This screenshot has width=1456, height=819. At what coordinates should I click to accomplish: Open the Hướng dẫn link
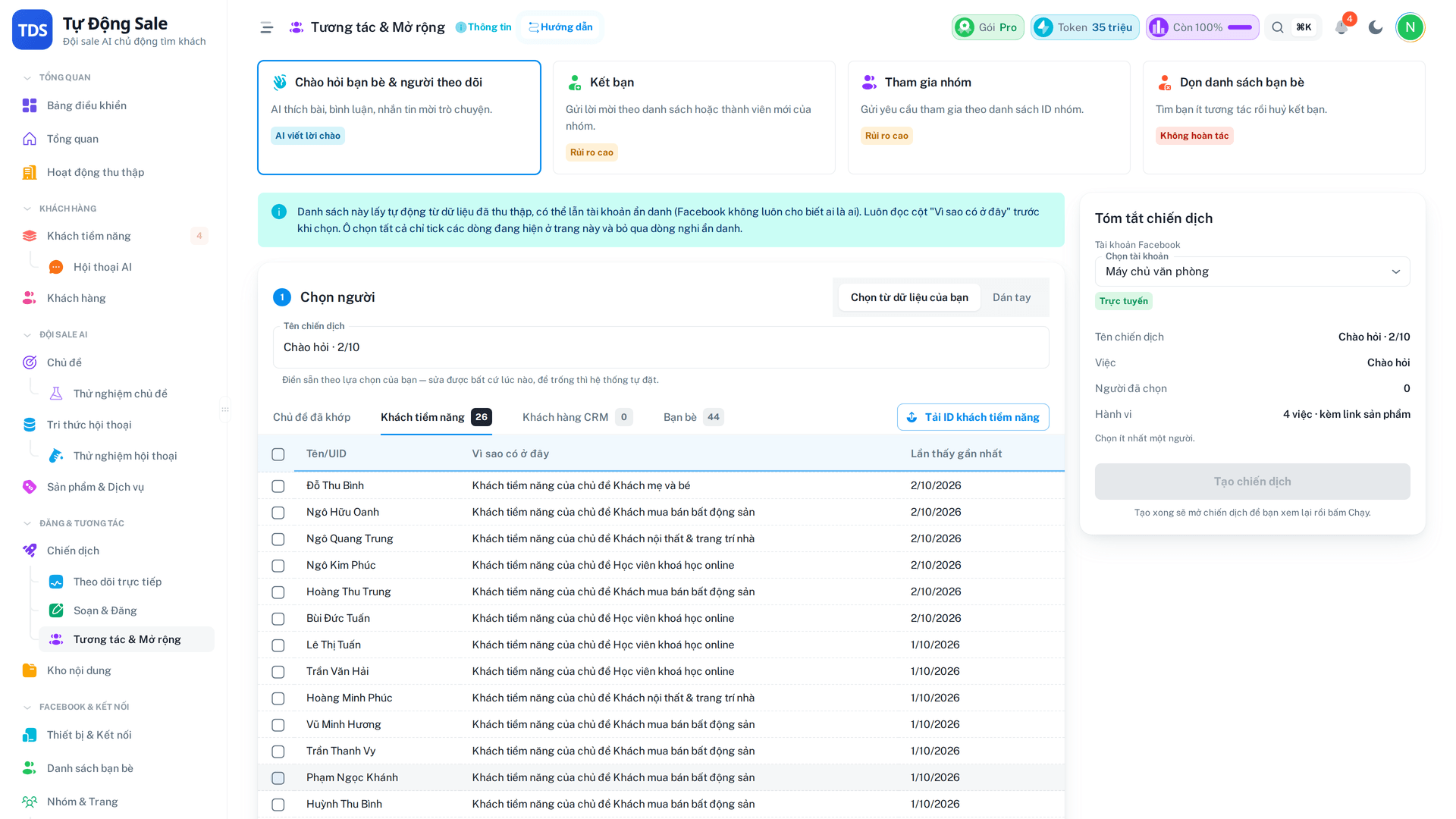click(560, 27)
